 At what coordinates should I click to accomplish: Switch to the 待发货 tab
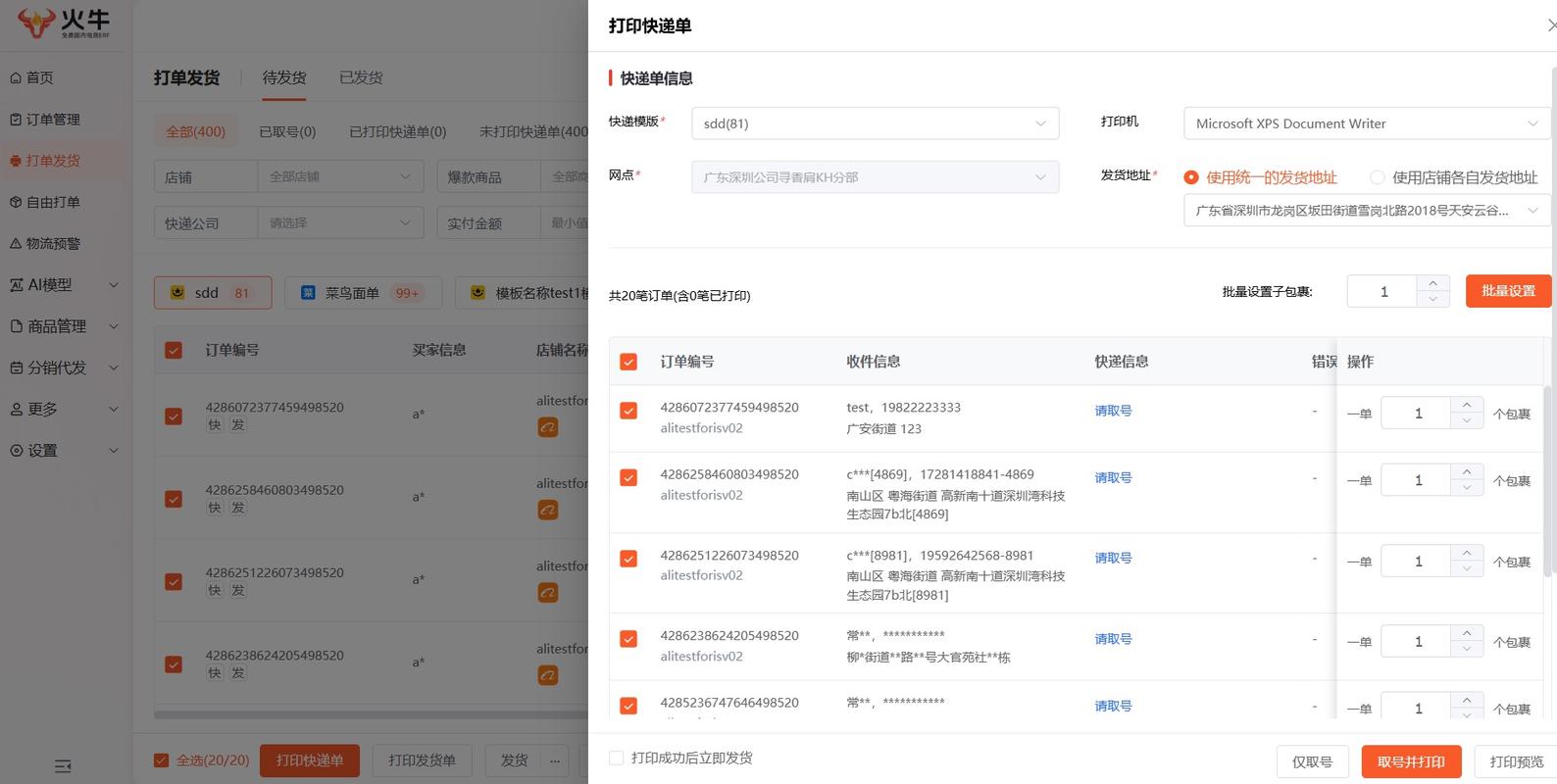(x=284, y=77)
